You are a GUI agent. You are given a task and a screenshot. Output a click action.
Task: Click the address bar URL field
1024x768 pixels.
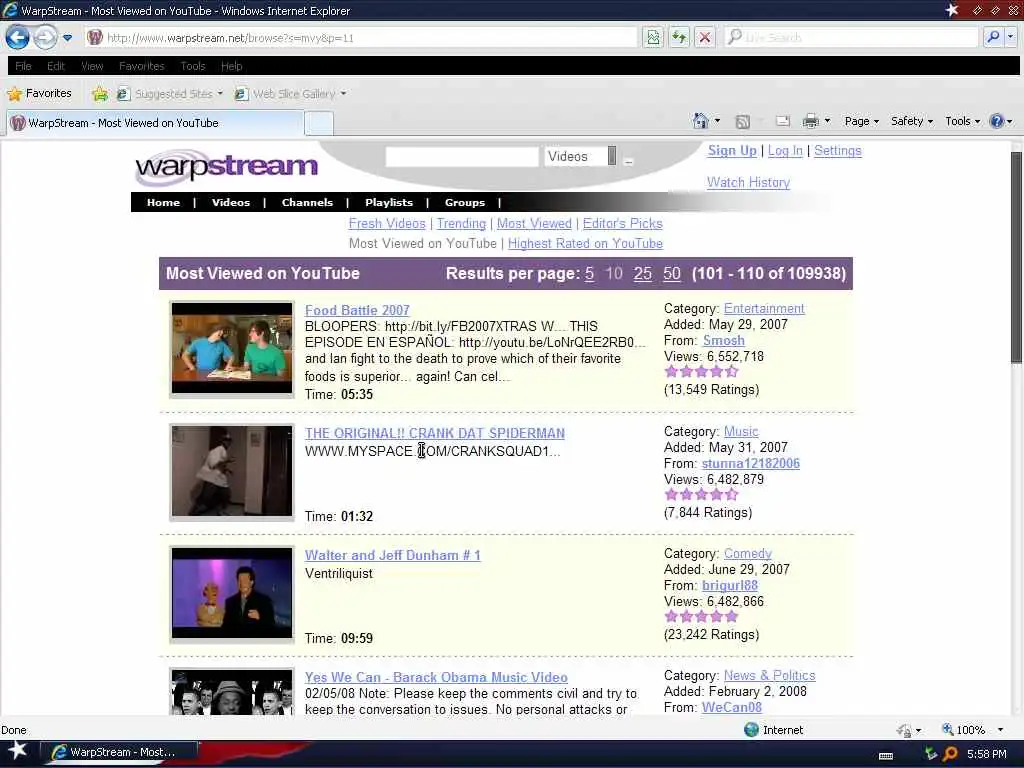(360, 37)
